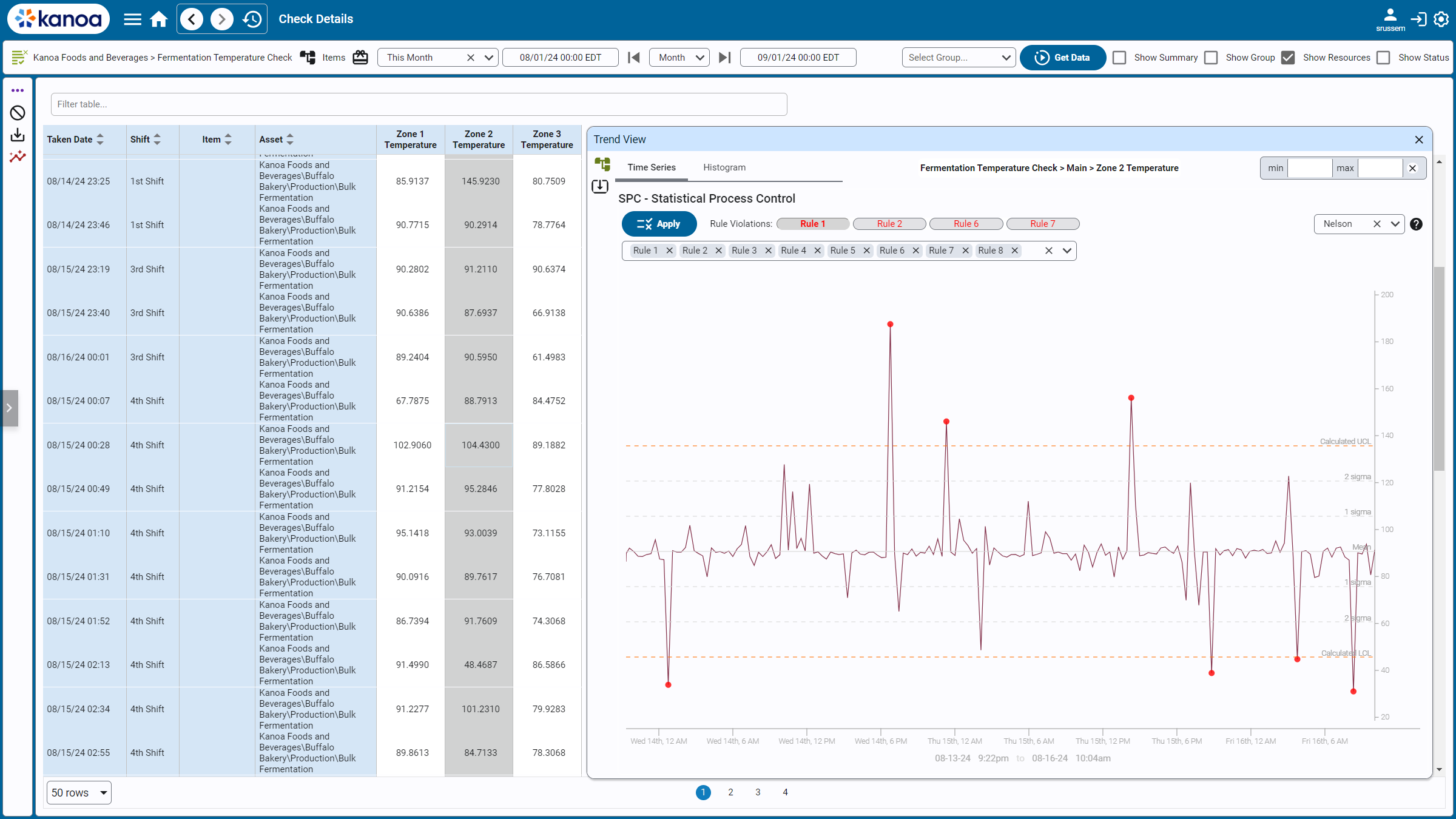Go to page 2 of table

pyautogui.click(x=730, y=792)
